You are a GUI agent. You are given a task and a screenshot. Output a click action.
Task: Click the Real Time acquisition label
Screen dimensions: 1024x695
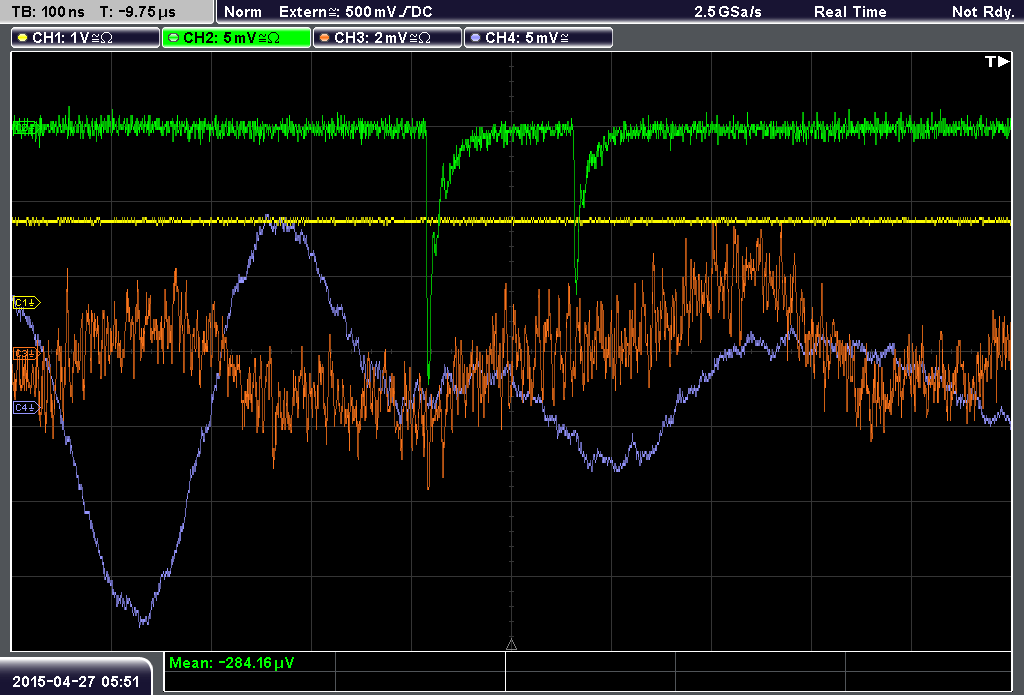click(850, 12)
